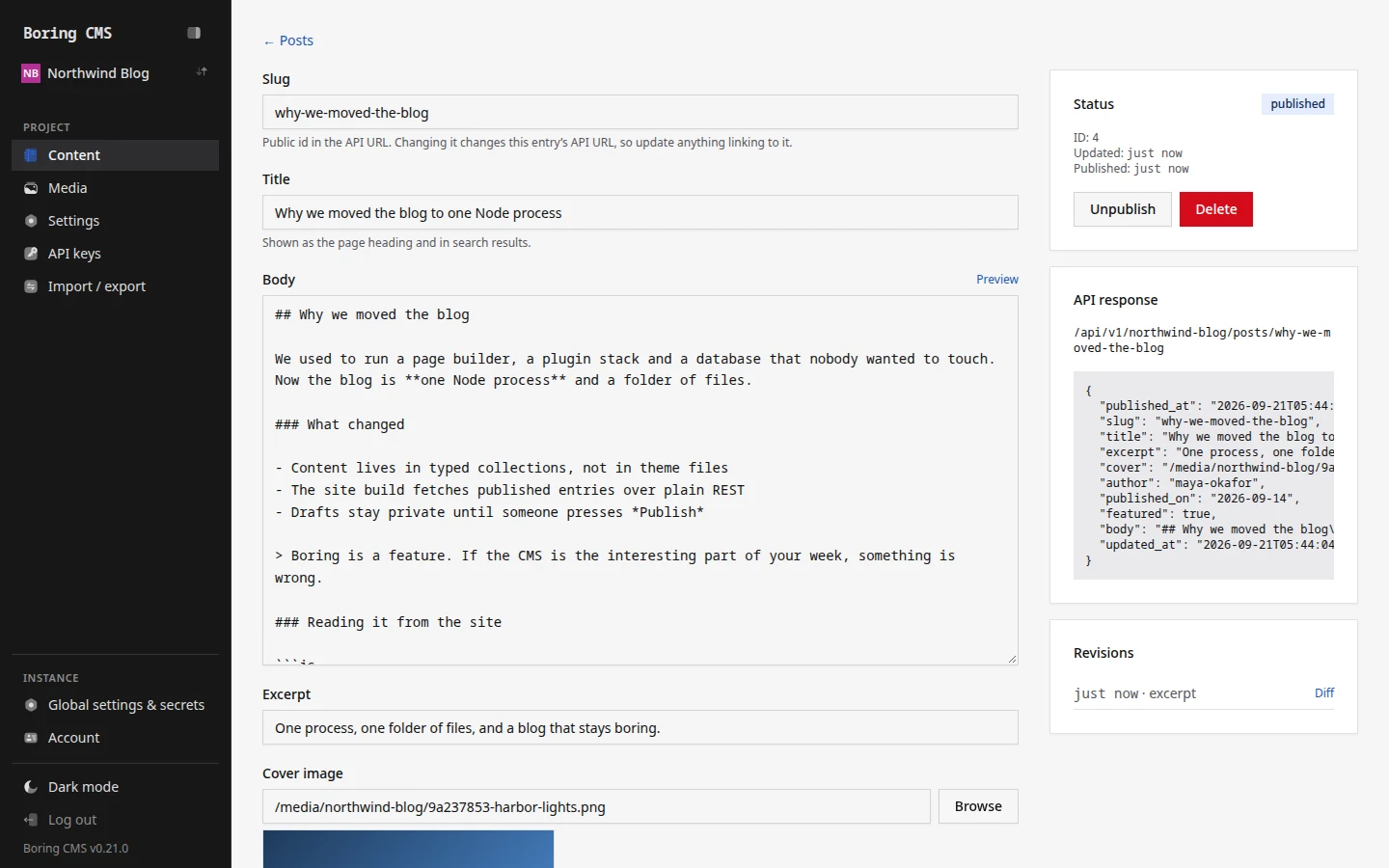Click the 'ID: 4' status text

click(x=1086, y=138)
